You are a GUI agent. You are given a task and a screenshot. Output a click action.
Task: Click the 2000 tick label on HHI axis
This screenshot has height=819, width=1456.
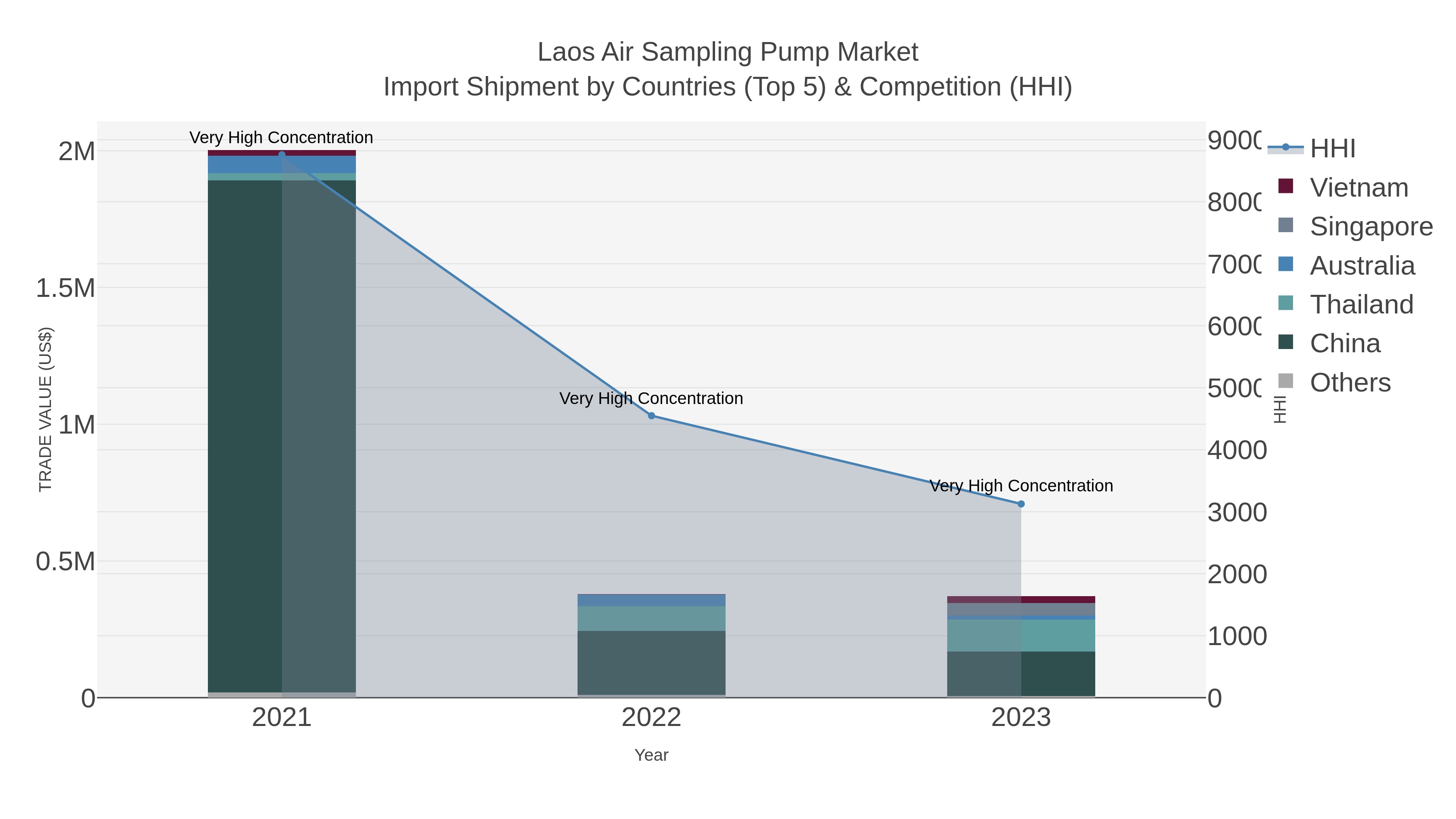[1237, 574]
